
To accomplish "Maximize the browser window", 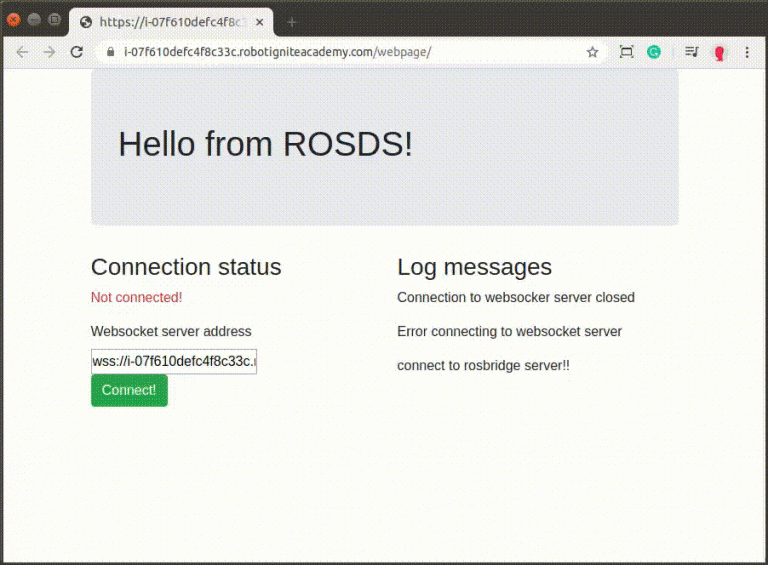I will point(54,20).
